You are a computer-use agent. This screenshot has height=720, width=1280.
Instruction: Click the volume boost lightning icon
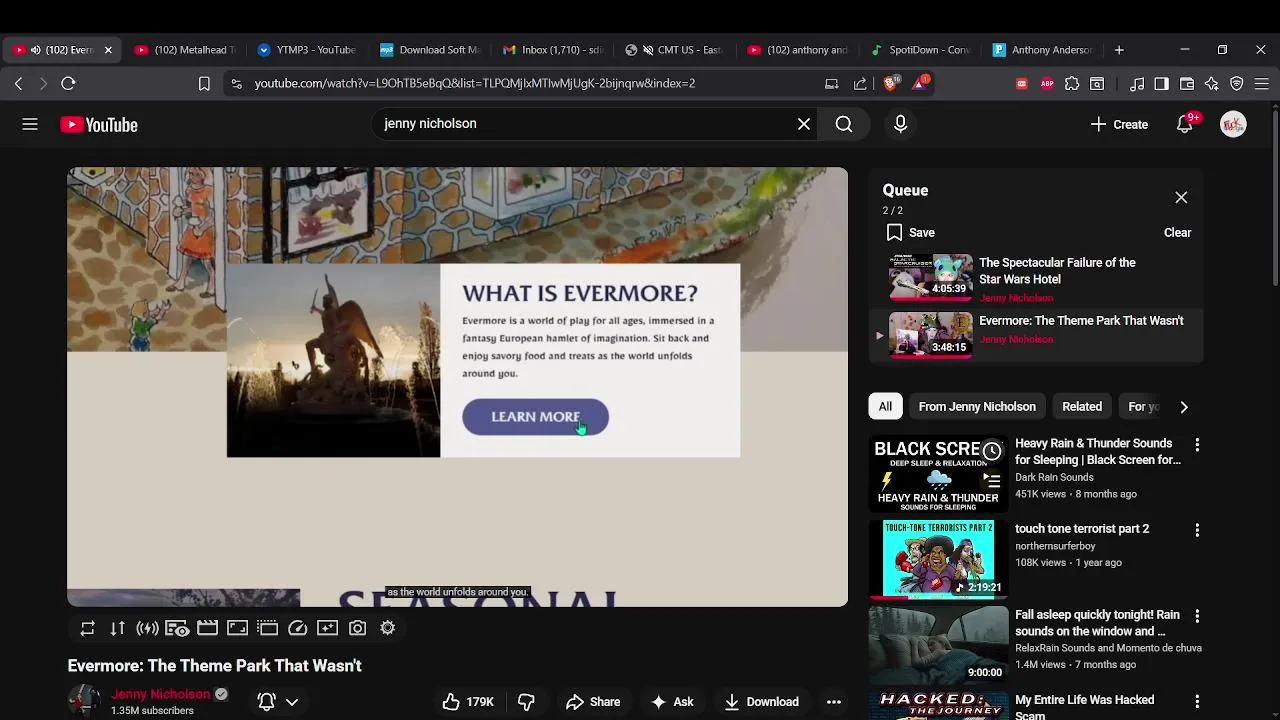click(x=147, y=628)
